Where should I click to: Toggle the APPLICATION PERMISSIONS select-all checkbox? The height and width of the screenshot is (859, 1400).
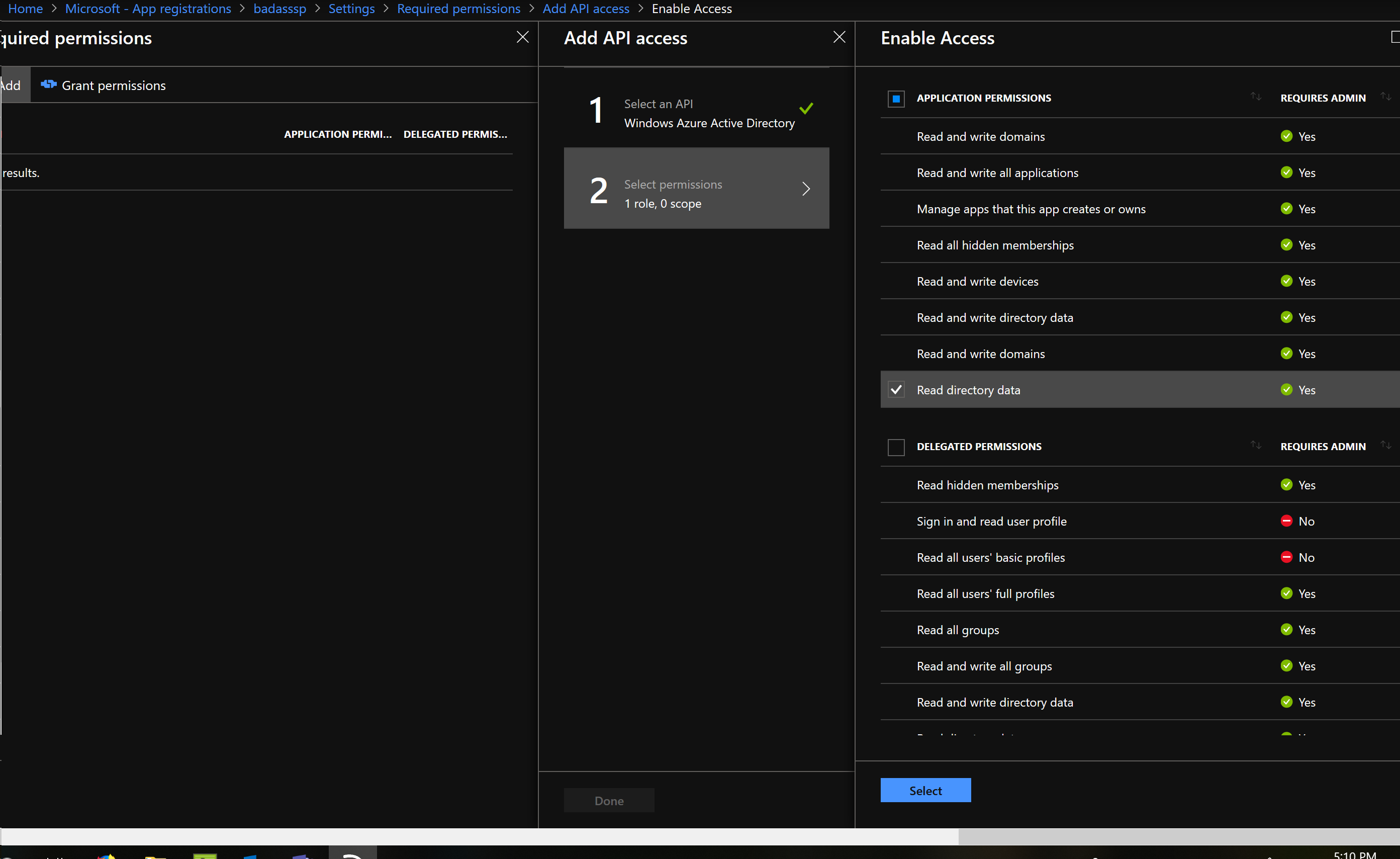click(896, 99)
